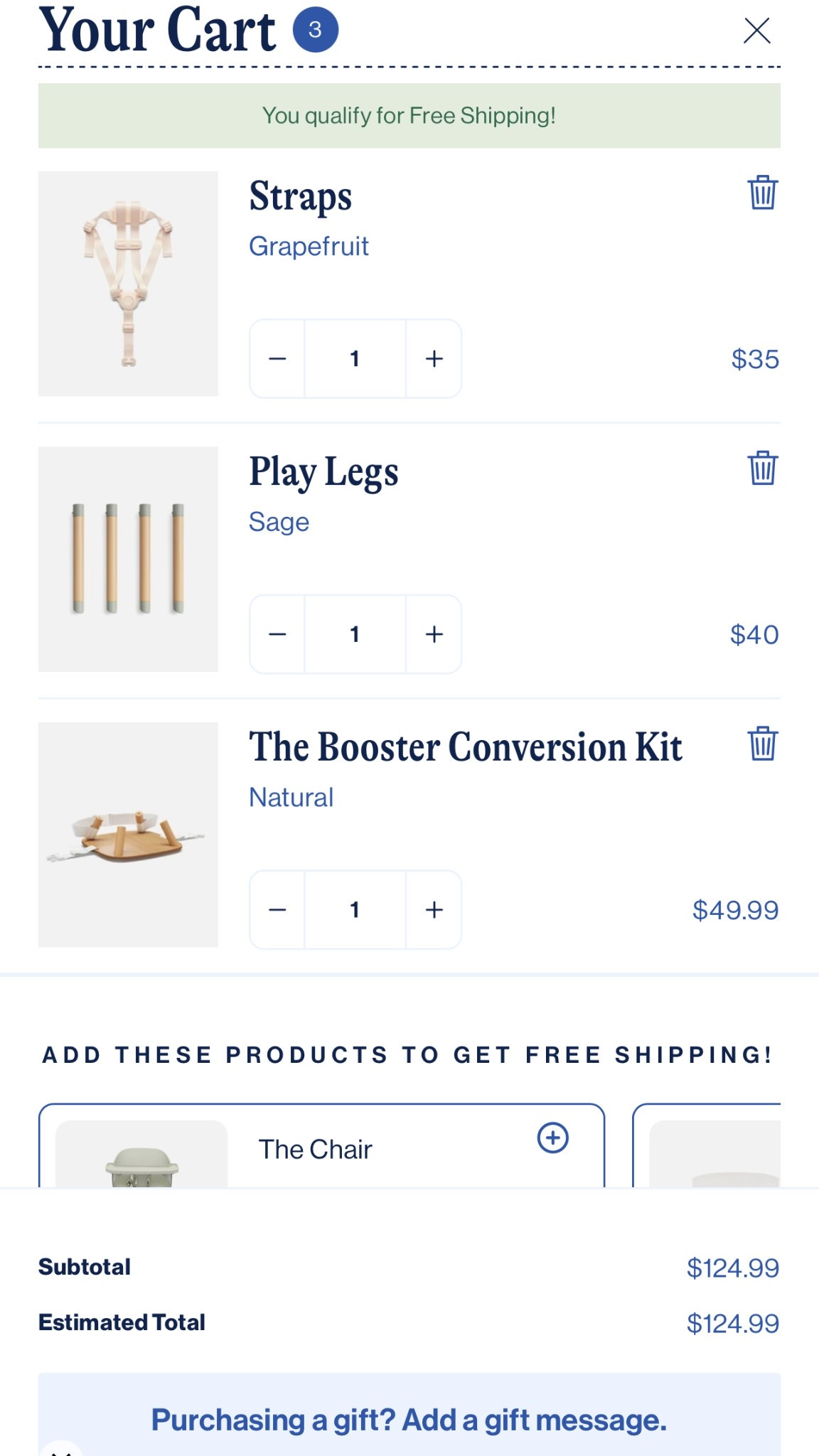
Task: Trash the Booster Conversion Kit item
Action: click(762, 744)
